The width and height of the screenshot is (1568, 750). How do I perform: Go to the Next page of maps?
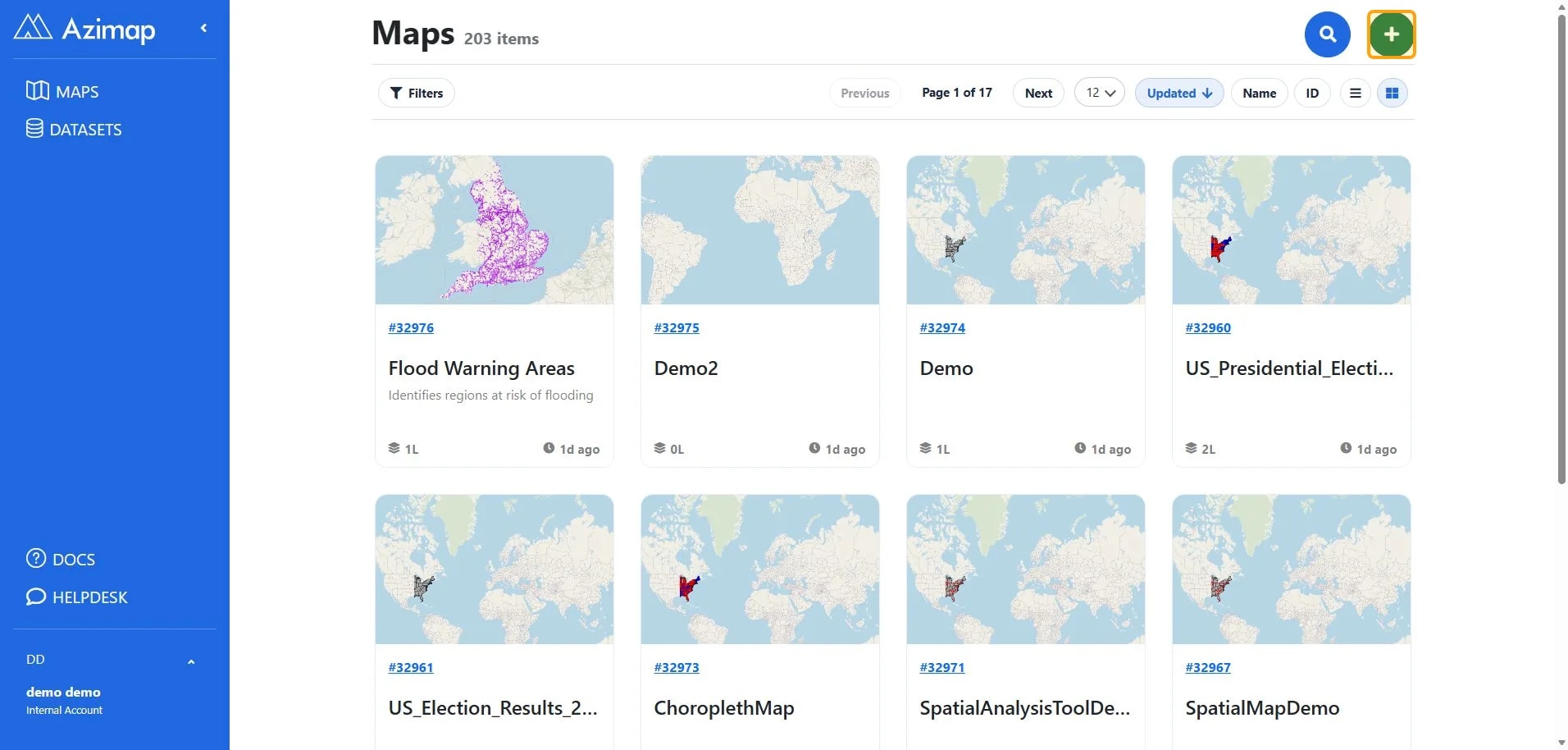(1038, 93)
